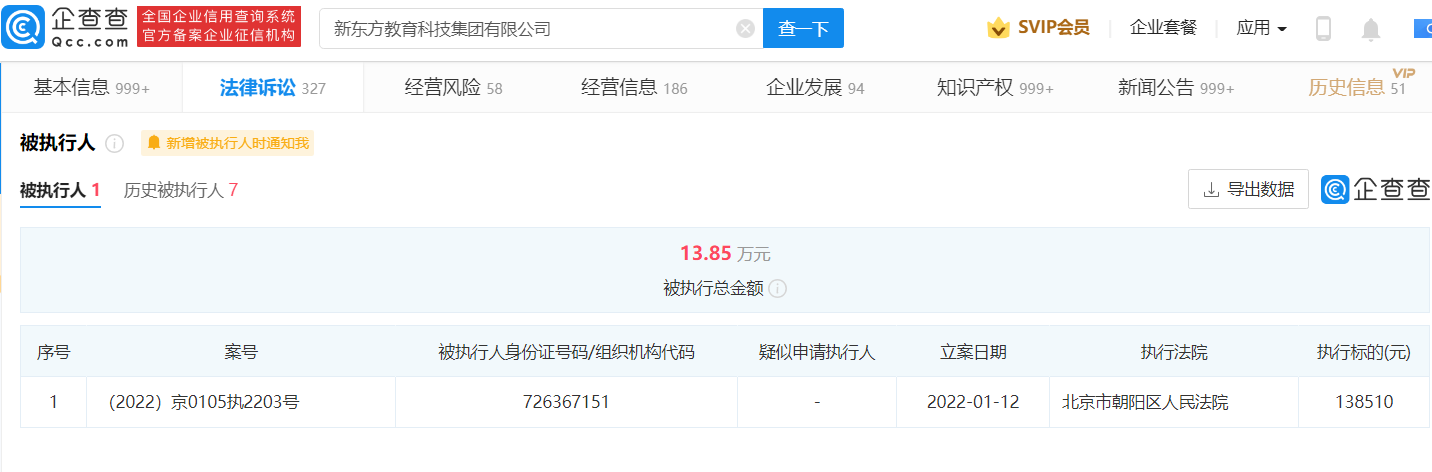This screenshot has width=1432, height=472.
Task: Click organization code 726367151
Action: point(566,402)
